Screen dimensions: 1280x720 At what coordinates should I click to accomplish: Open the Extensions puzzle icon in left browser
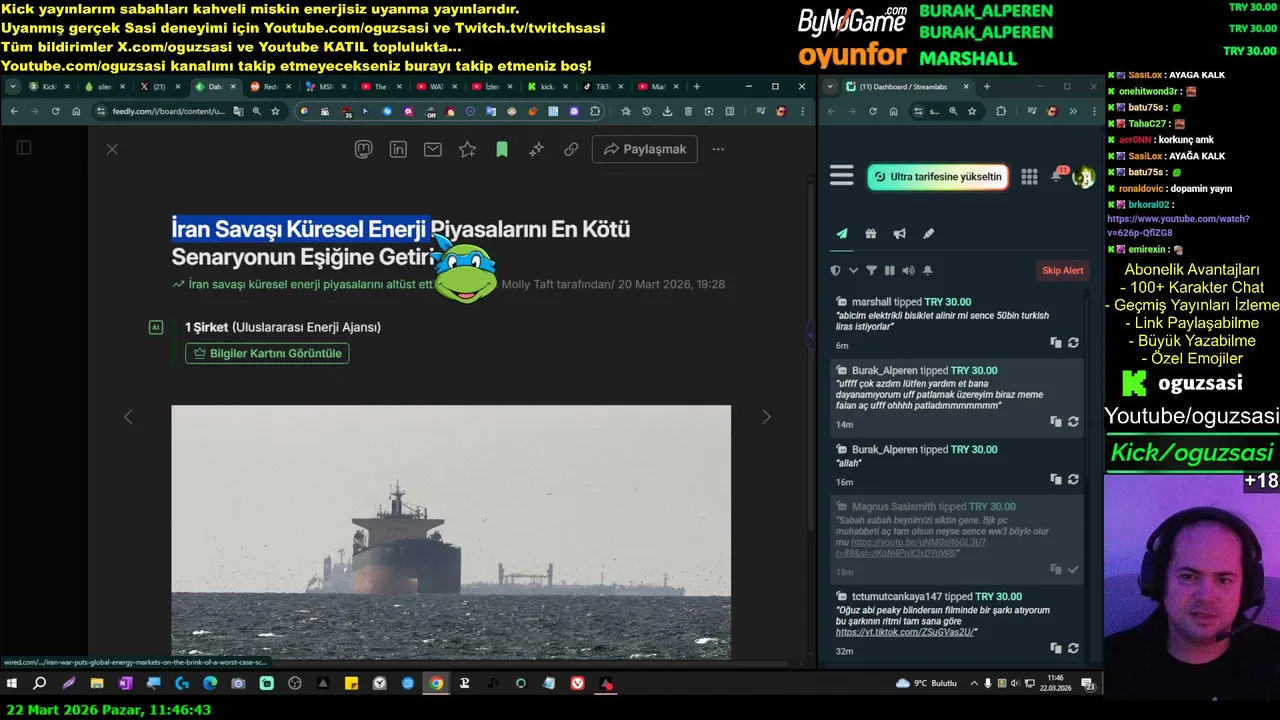coord(595,111)
